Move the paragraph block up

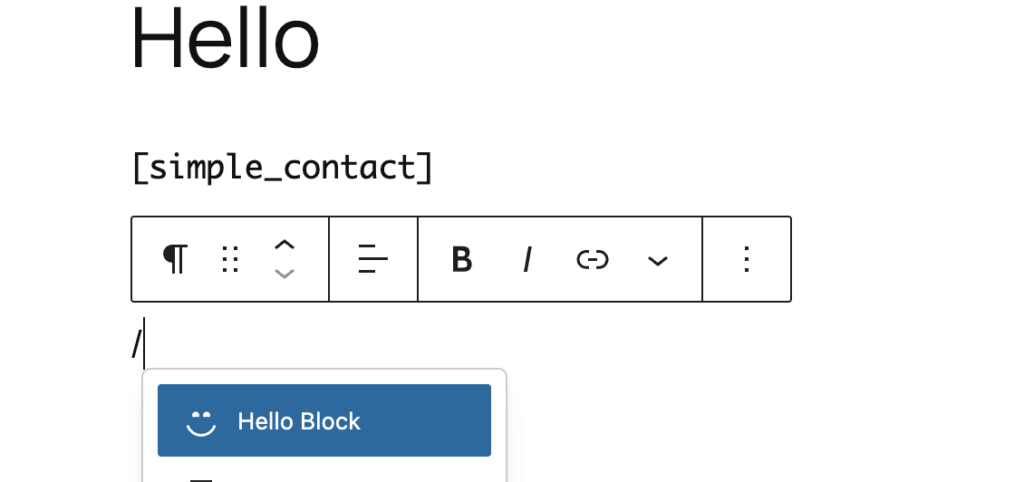(285, 244)
